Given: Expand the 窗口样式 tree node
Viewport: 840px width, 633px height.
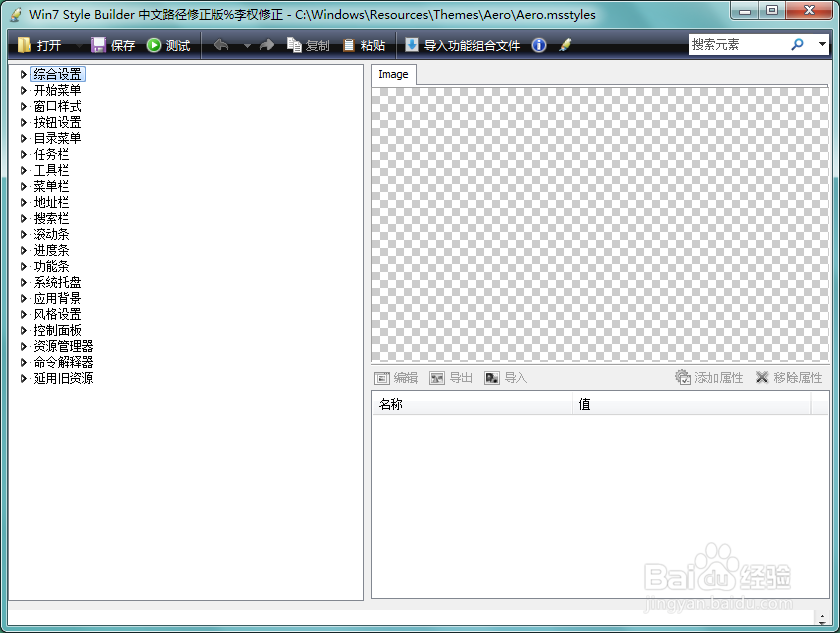Looking at the screenshot, I should coord(24,107).
